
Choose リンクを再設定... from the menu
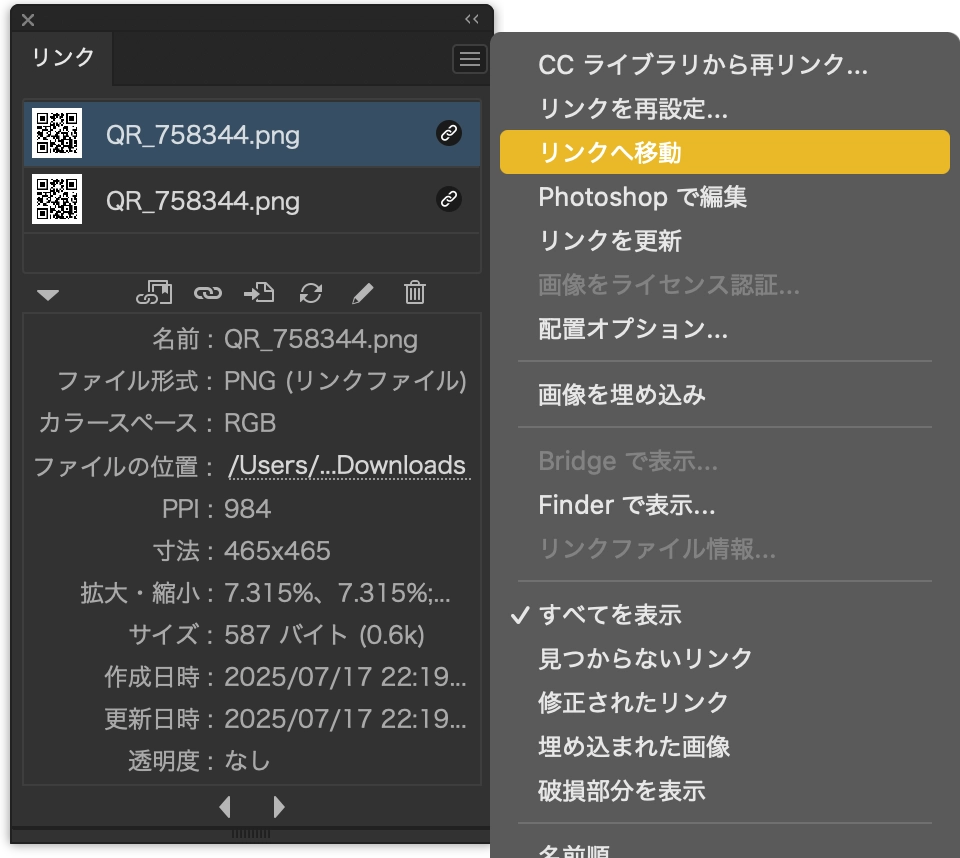coord(725,109)
